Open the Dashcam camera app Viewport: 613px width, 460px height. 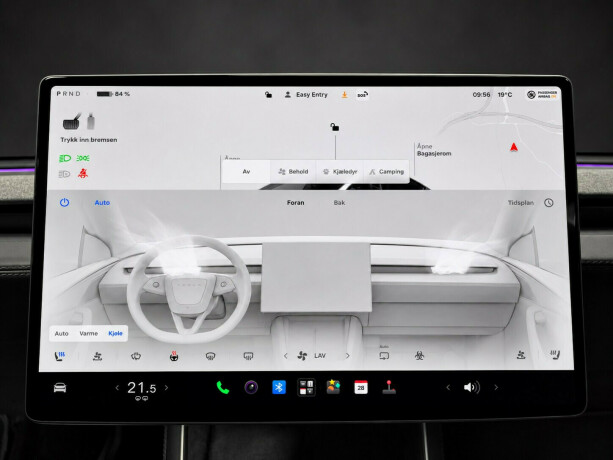pos(251,387)
